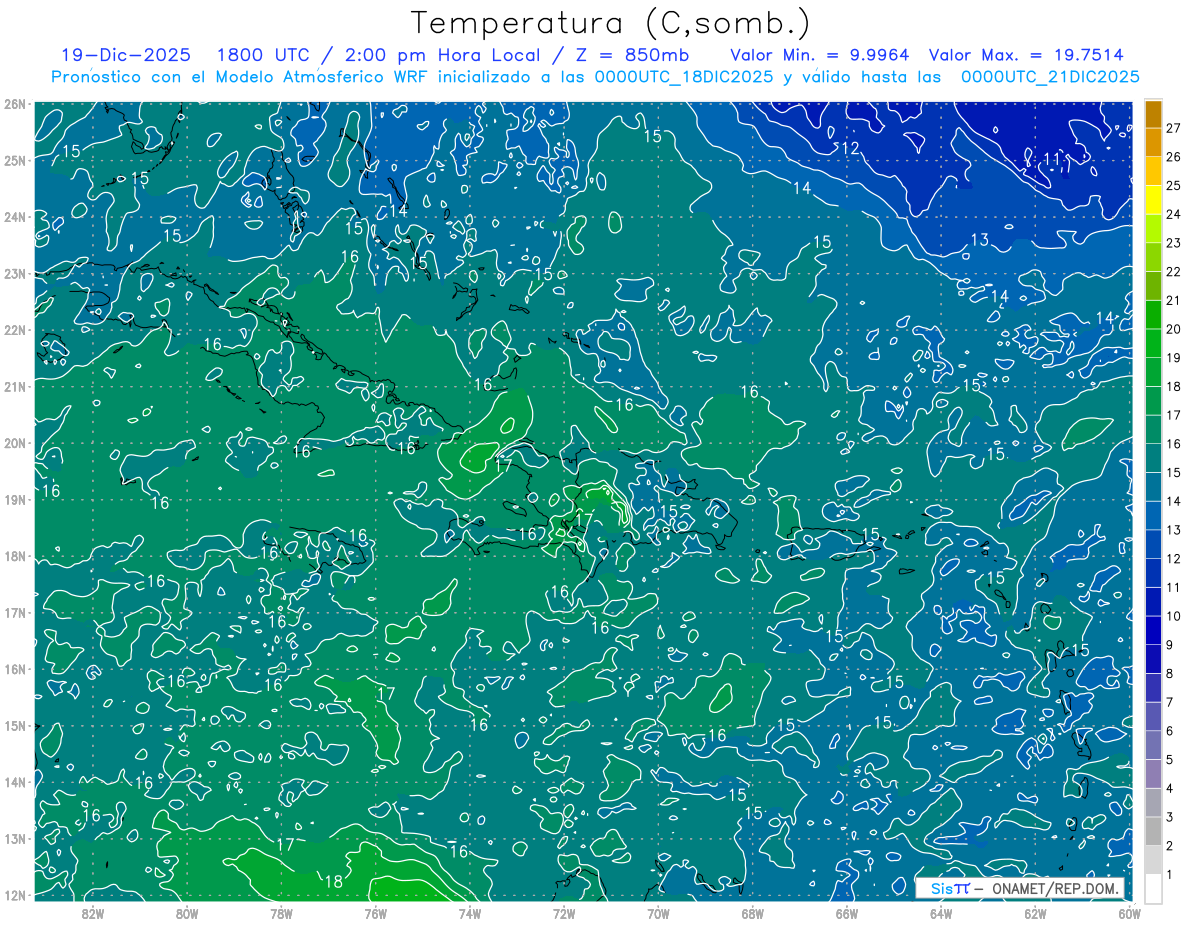Image resolution: width=1200 pixels, height=927 pixels.
Task: Click the "68W" longitude axis label
Action: 753,912
